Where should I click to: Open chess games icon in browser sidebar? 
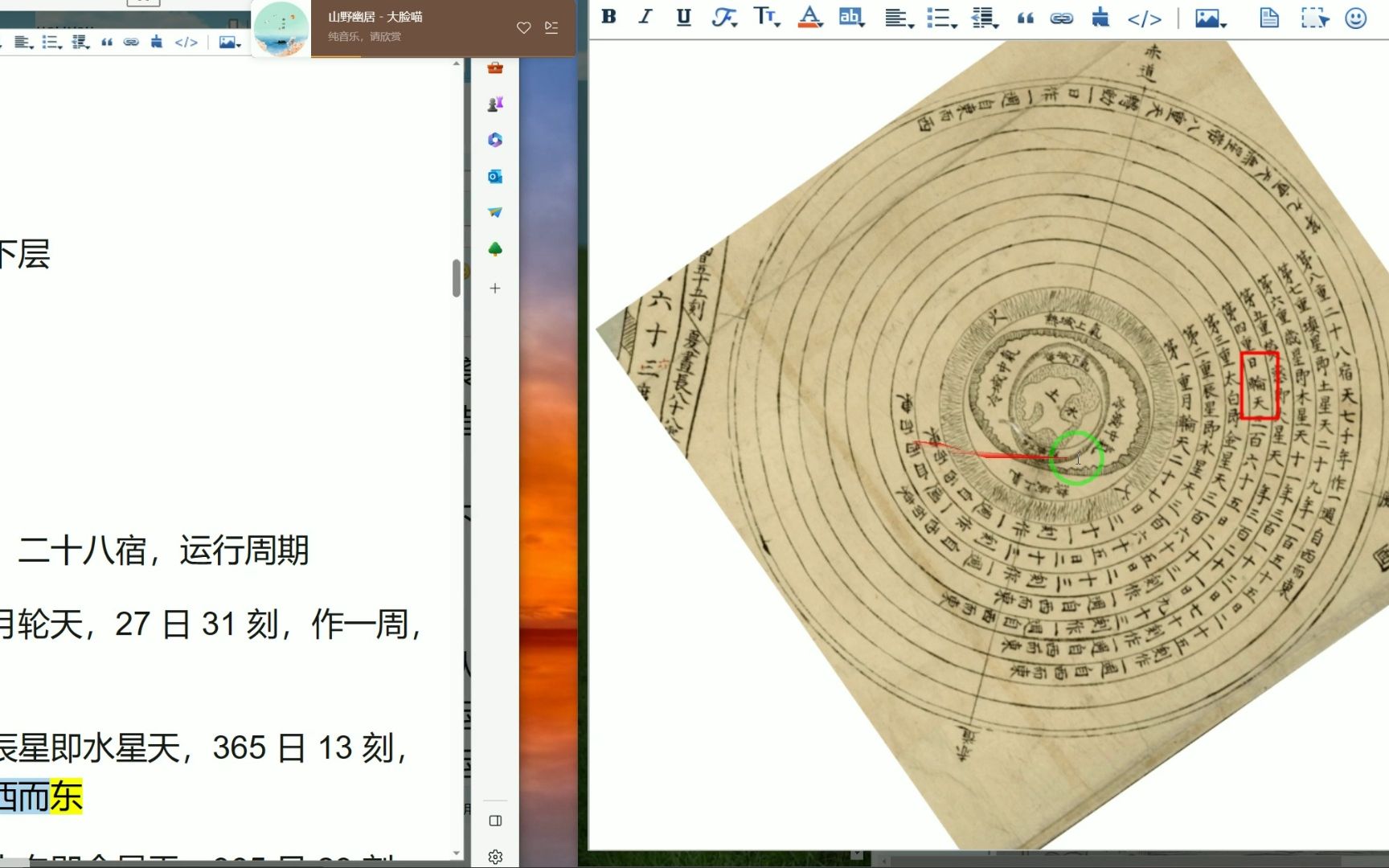495,104
